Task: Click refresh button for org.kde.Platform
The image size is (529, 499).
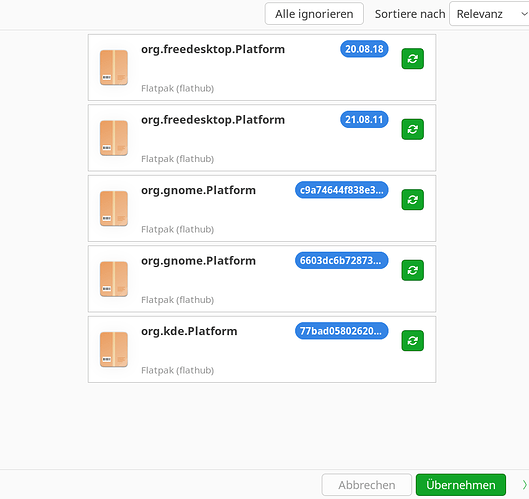Action: [x=412, y=341]
